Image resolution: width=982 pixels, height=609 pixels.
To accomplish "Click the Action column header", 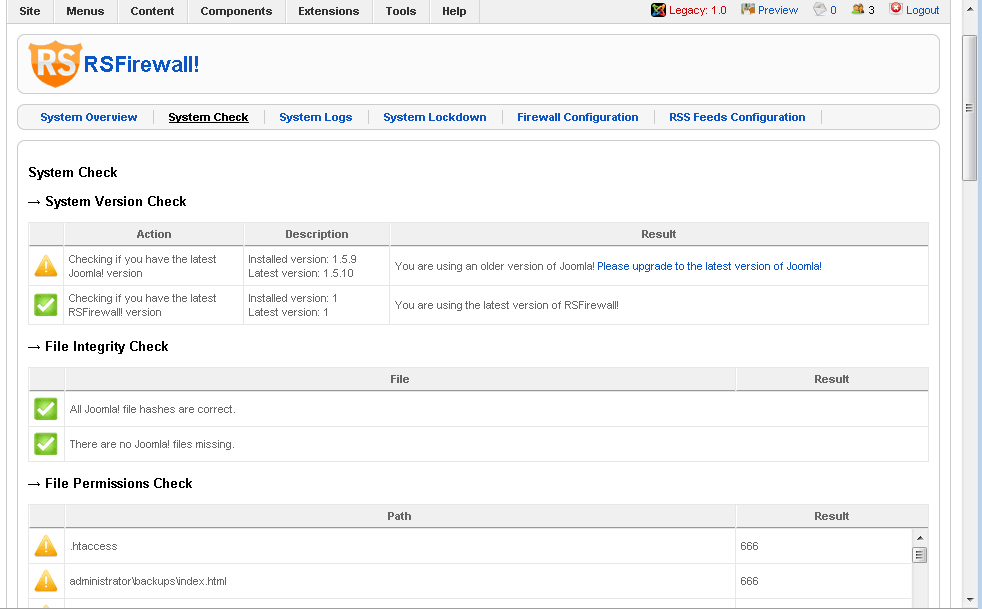I will [x=153, y=234].
